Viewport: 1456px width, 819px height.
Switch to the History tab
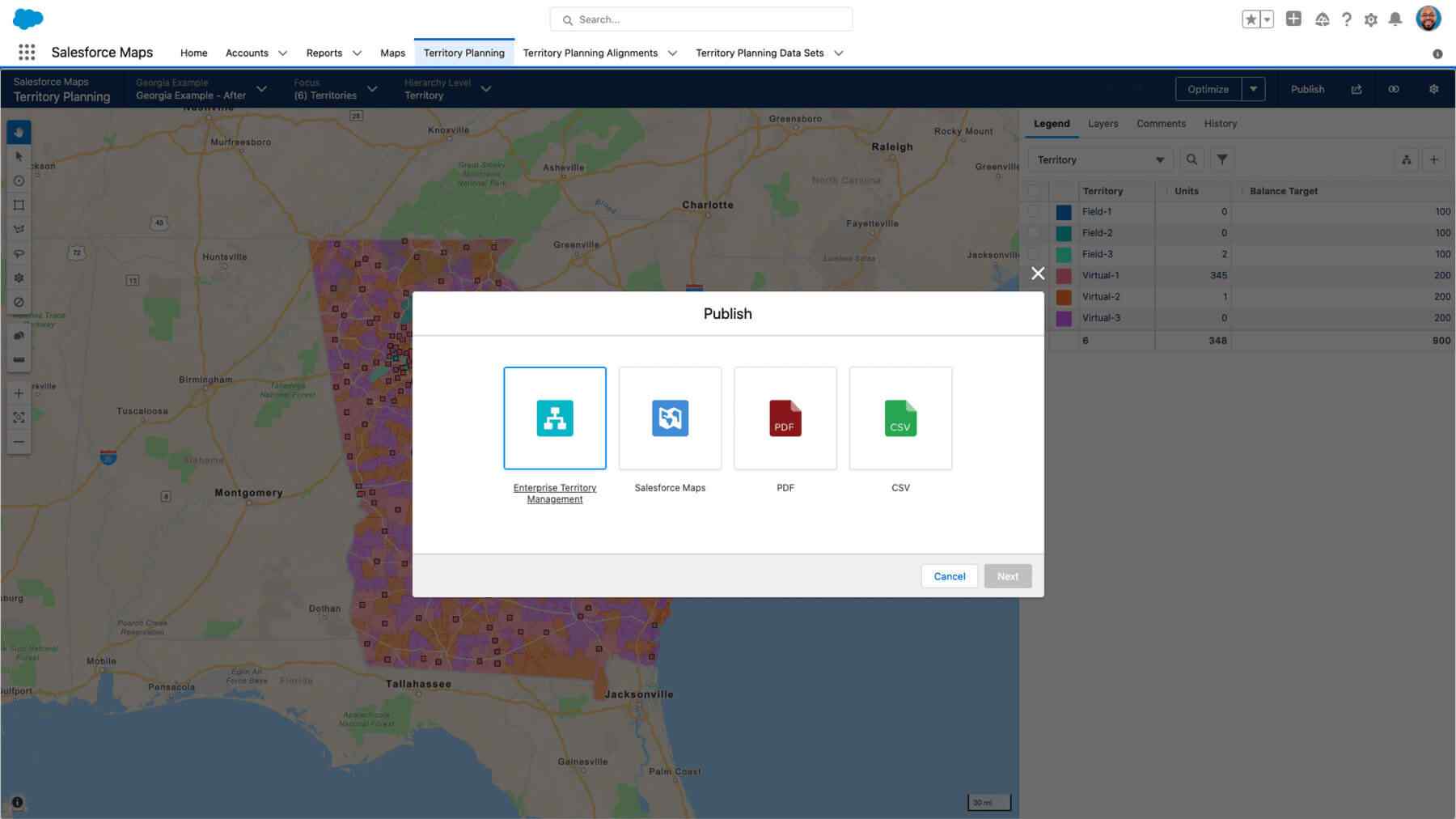(1220, 124)
